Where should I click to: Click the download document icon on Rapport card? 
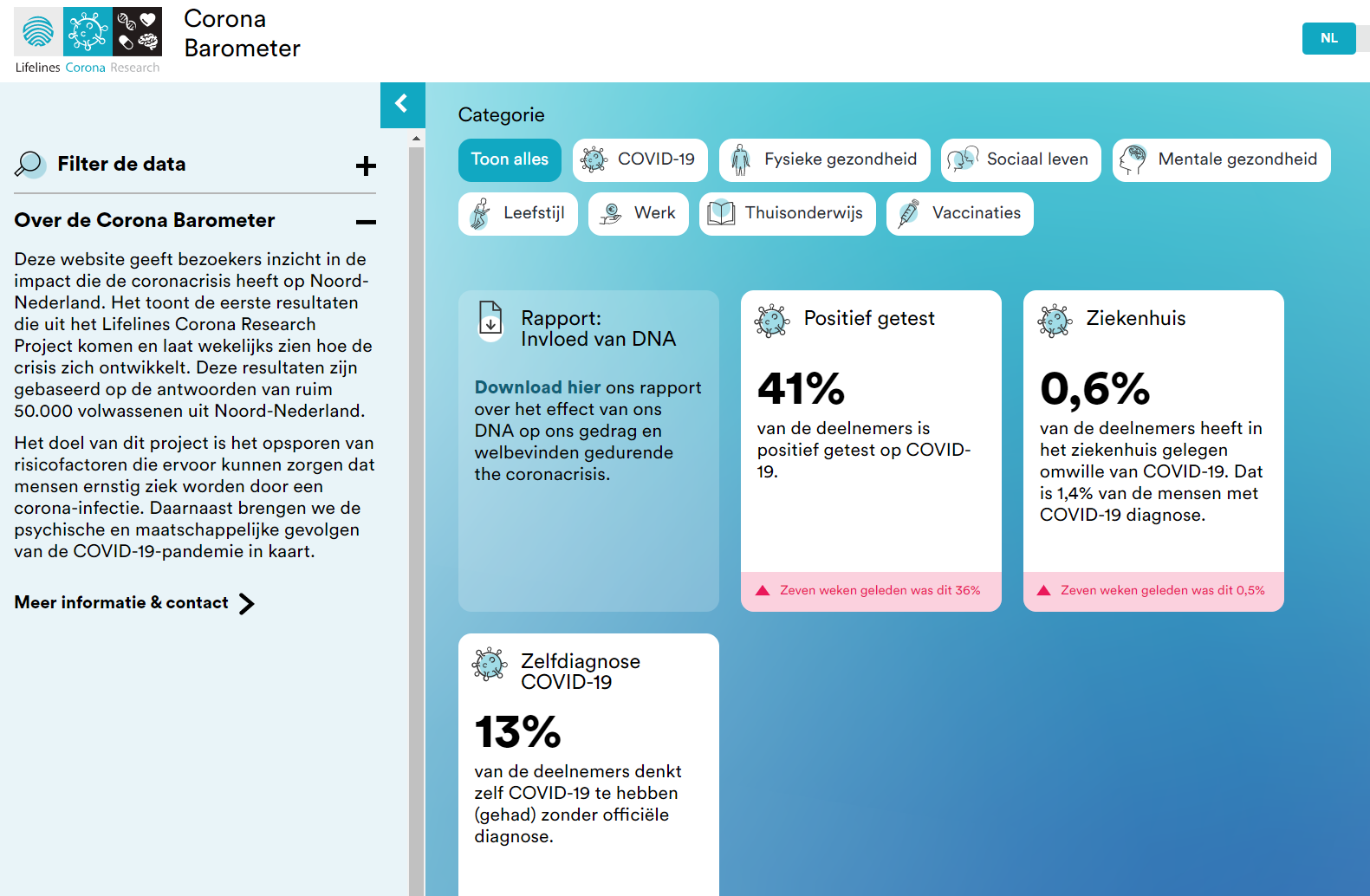pos(490,319)
